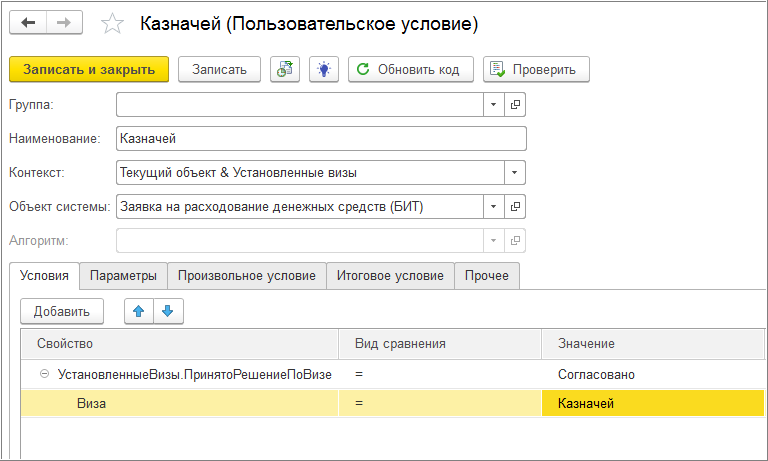
Task: Click the light bulb hint icon
Action: [324, 69]
